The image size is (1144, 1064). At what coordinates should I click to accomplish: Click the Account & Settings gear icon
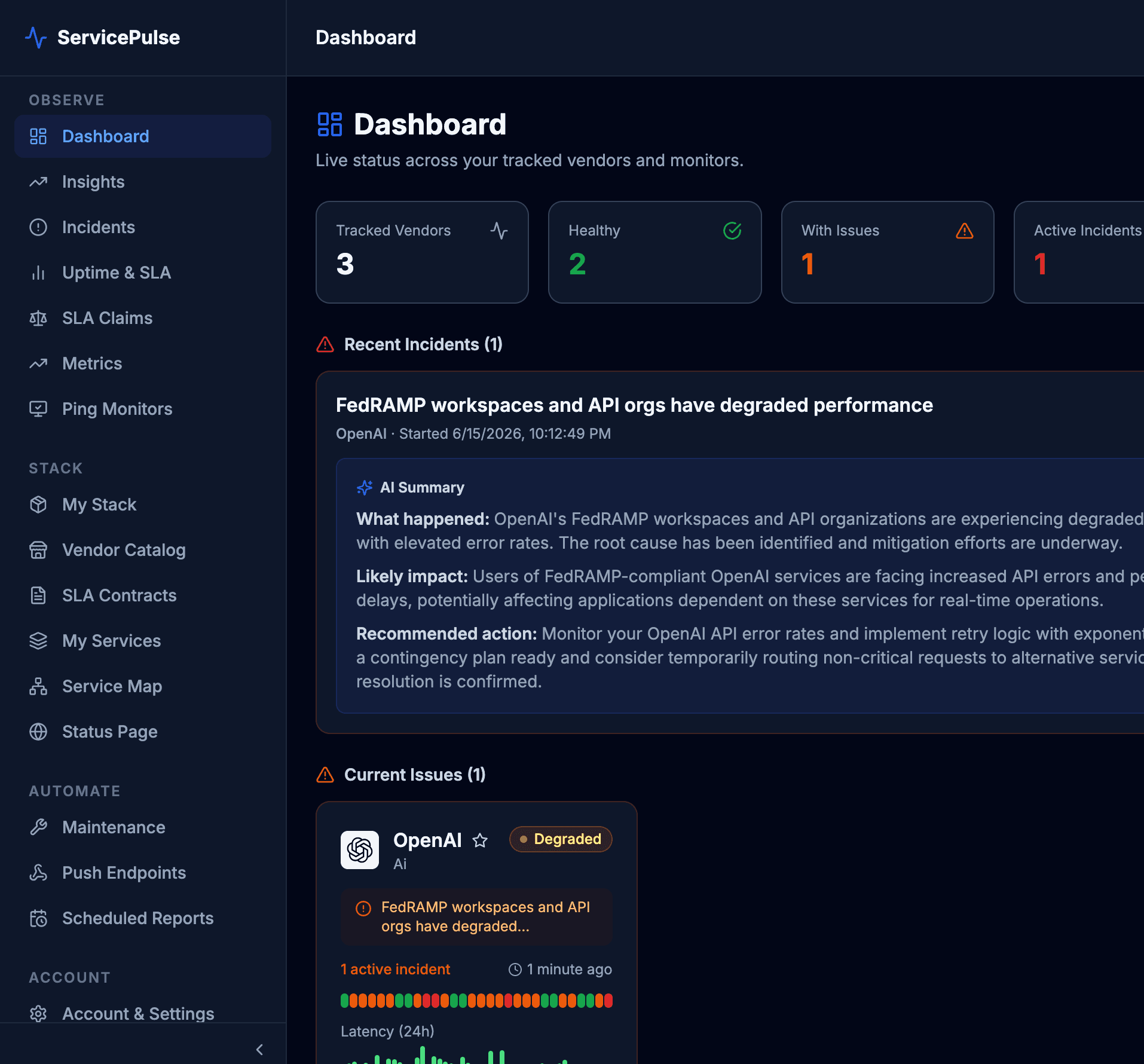[38, 1014]
